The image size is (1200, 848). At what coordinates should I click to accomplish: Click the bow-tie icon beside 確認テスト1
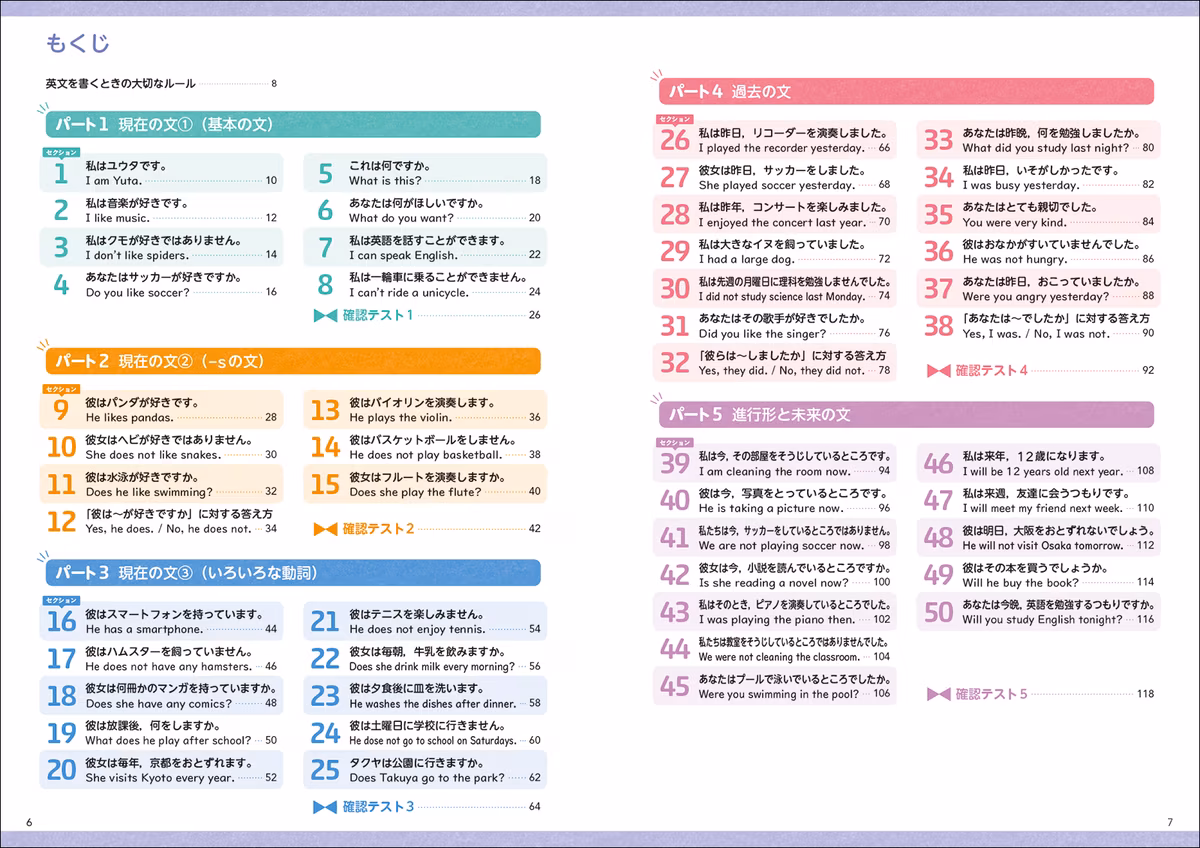(x=325, y=316)
